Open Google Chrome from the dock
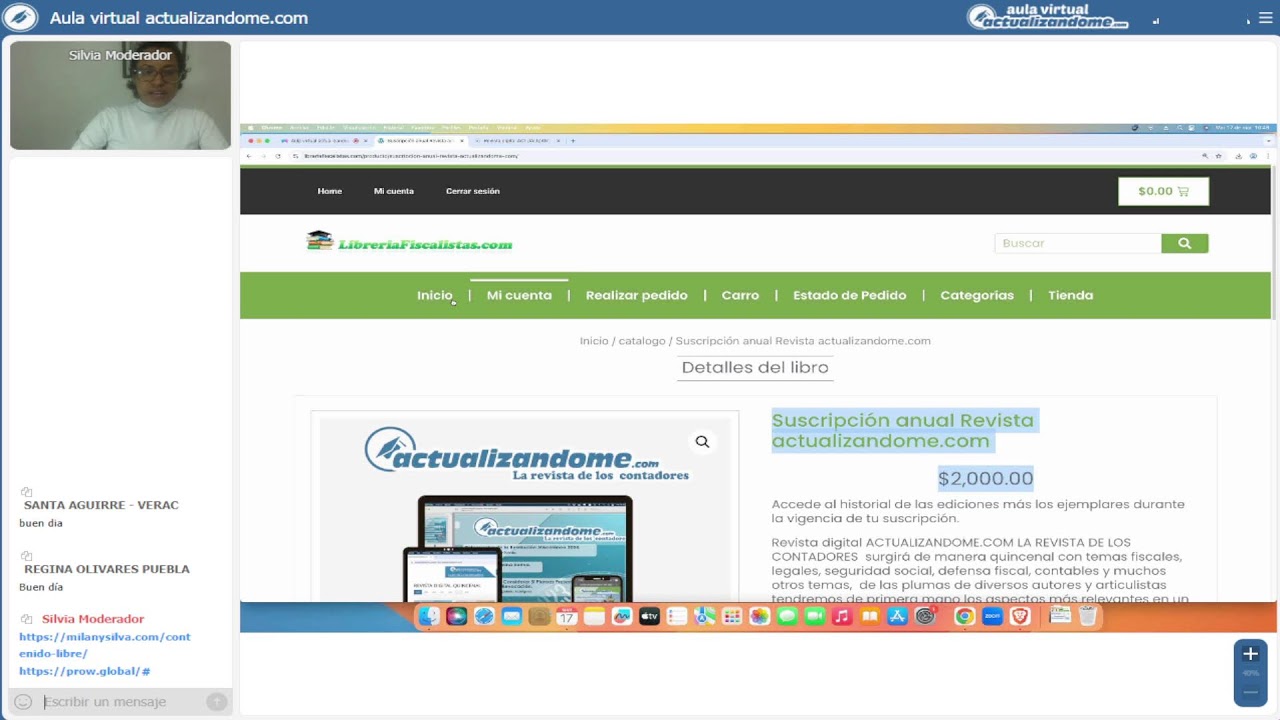Image resolution: width=1280 pixels, height=720 pixels. (x=964, y=616)
